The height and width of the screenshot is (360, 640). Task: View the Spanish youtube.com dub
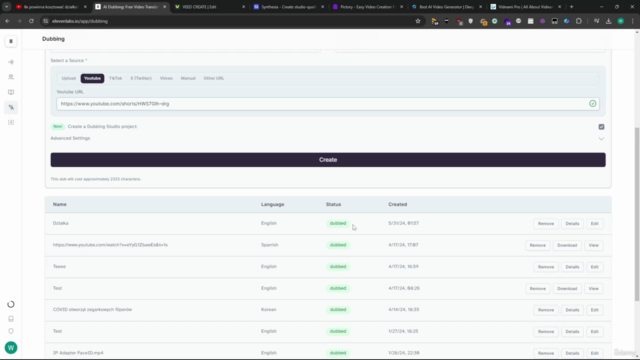593,245
